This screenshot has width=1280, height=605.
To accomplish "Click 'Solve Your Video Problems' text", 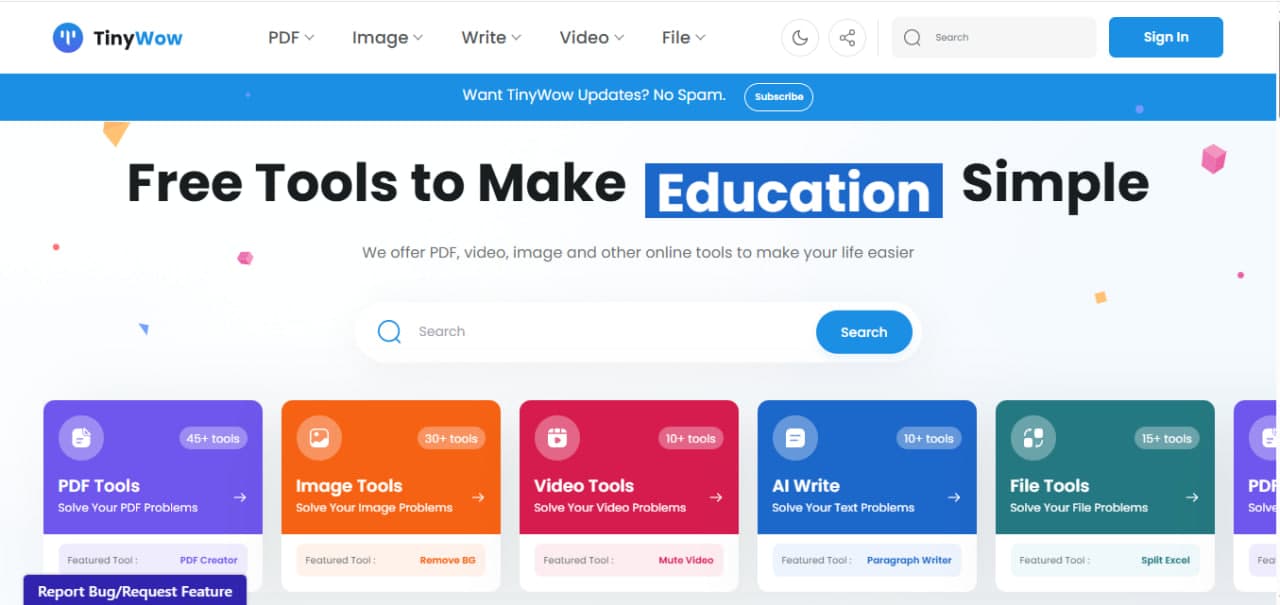I will 610,508.
